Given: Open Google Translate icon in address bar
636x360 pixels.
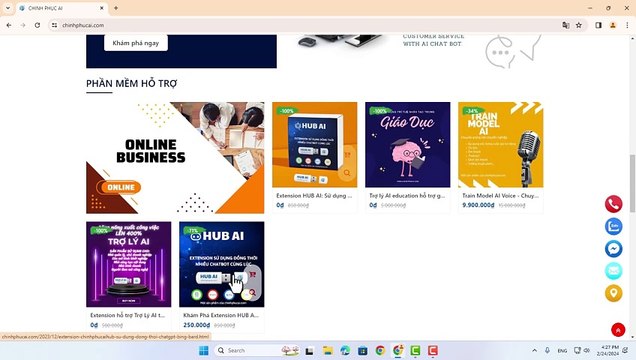Looking at the screenshot, I should (565, 25).
